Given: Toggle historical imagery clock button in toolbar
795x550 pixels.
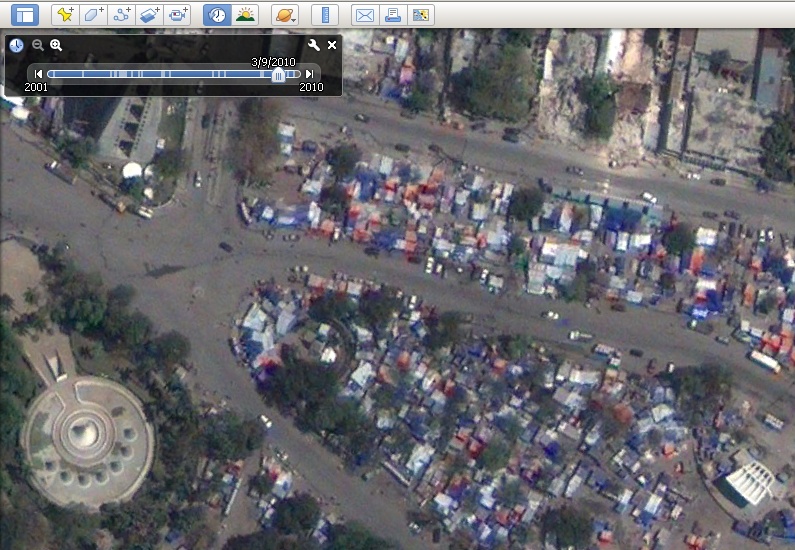Looking at the screenshot, I should (x=217, y=15).
